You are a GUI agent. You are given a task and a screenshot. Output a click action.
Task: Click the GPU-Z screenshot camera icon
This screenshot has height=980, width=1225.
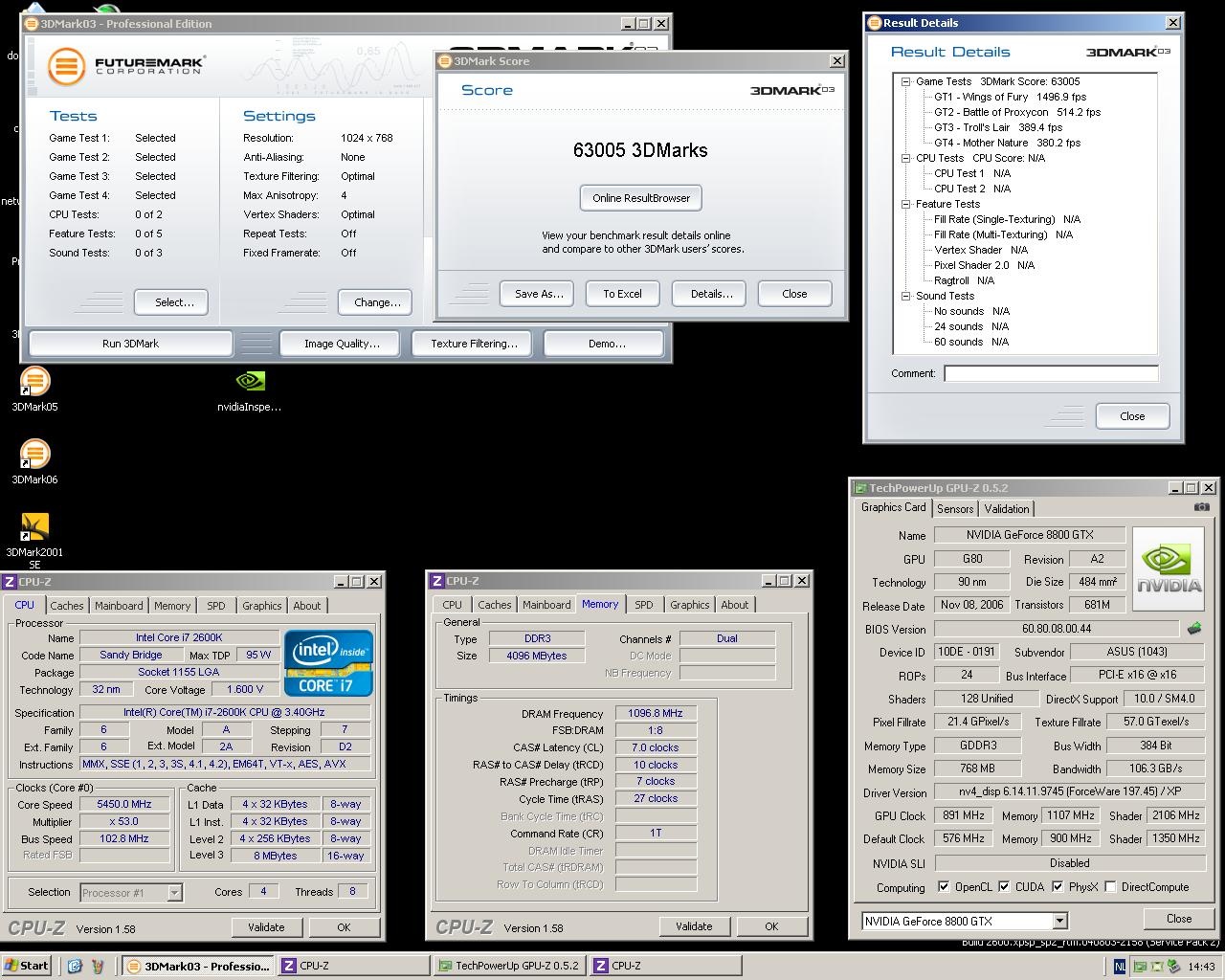point(1201,508)
